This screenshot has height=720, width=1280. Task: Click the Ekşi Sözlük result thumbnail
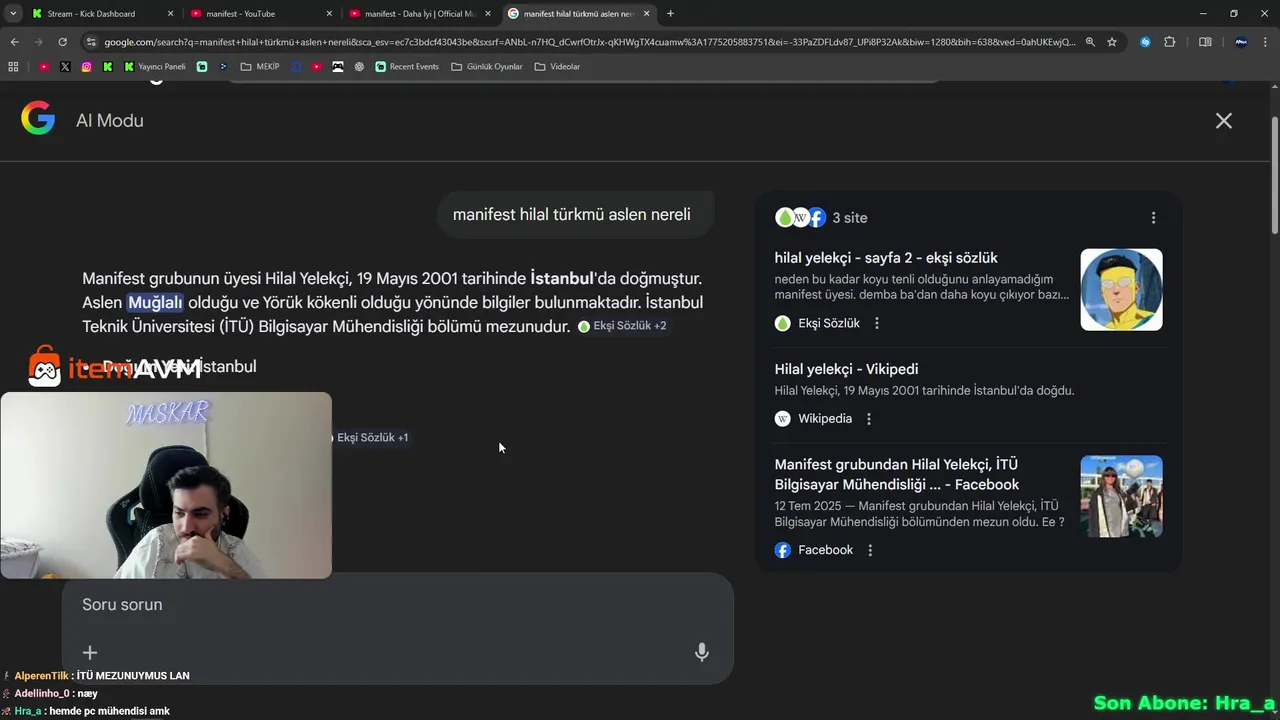click(1121, 290)
